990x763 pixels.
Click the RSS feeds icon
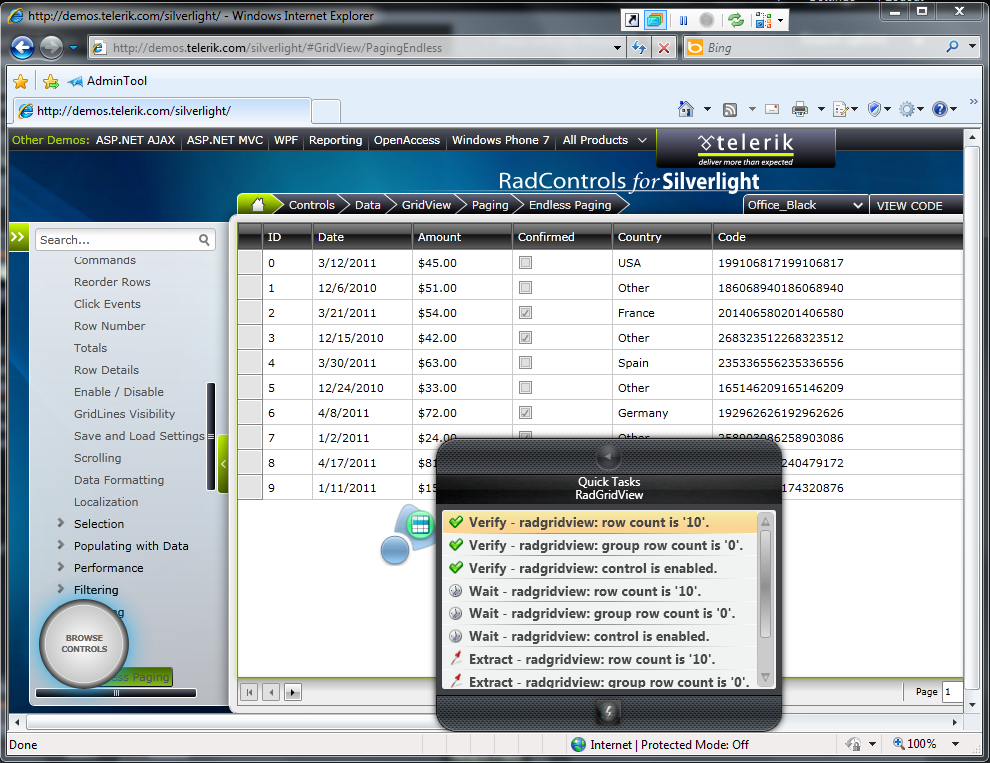point(730,110)
